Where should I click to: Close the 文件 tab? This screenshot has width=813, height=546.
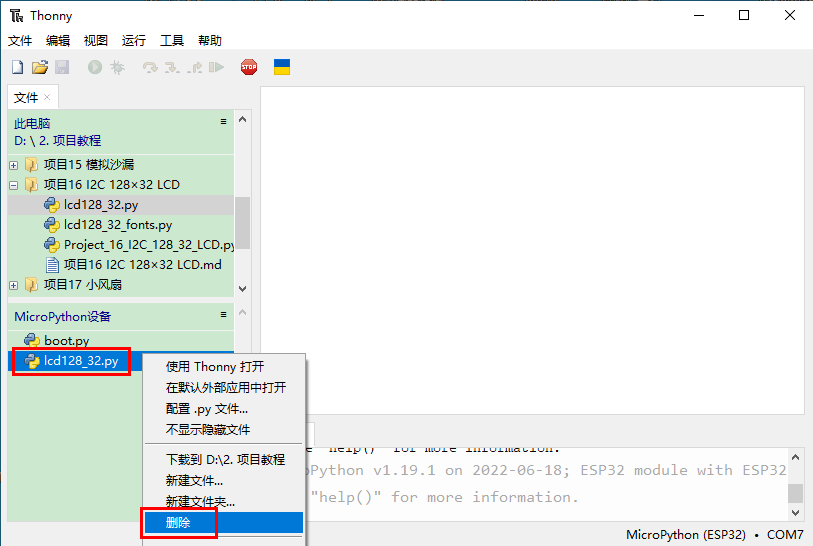pos(47,97)
